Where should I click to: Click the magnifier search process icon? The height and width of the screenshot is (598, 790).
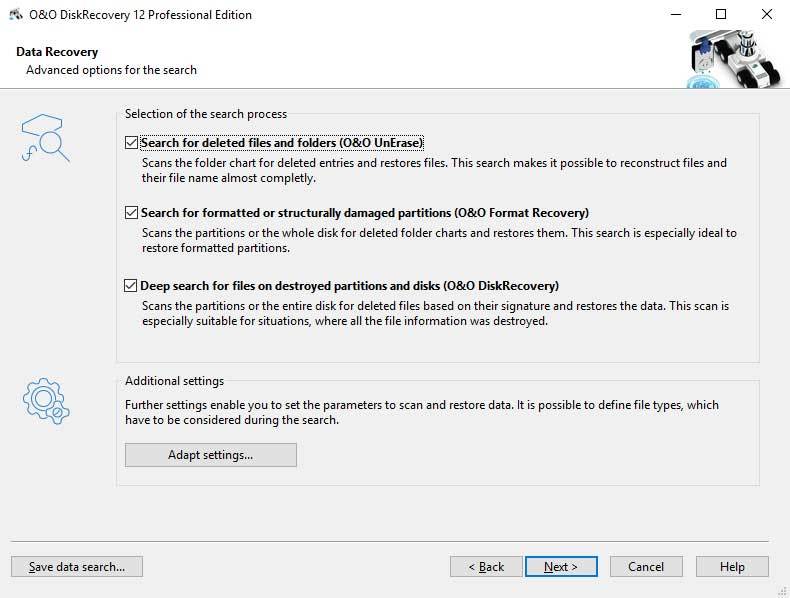pyautogui.click(x=45, y=138)
